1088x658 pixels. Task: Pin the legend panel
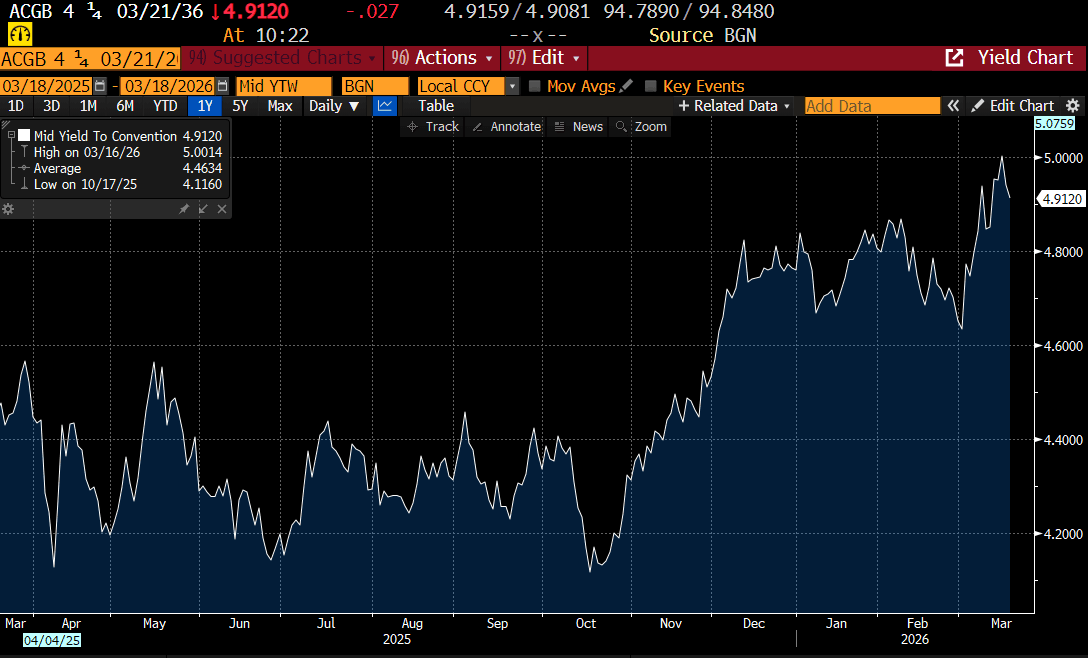point(184,209)
